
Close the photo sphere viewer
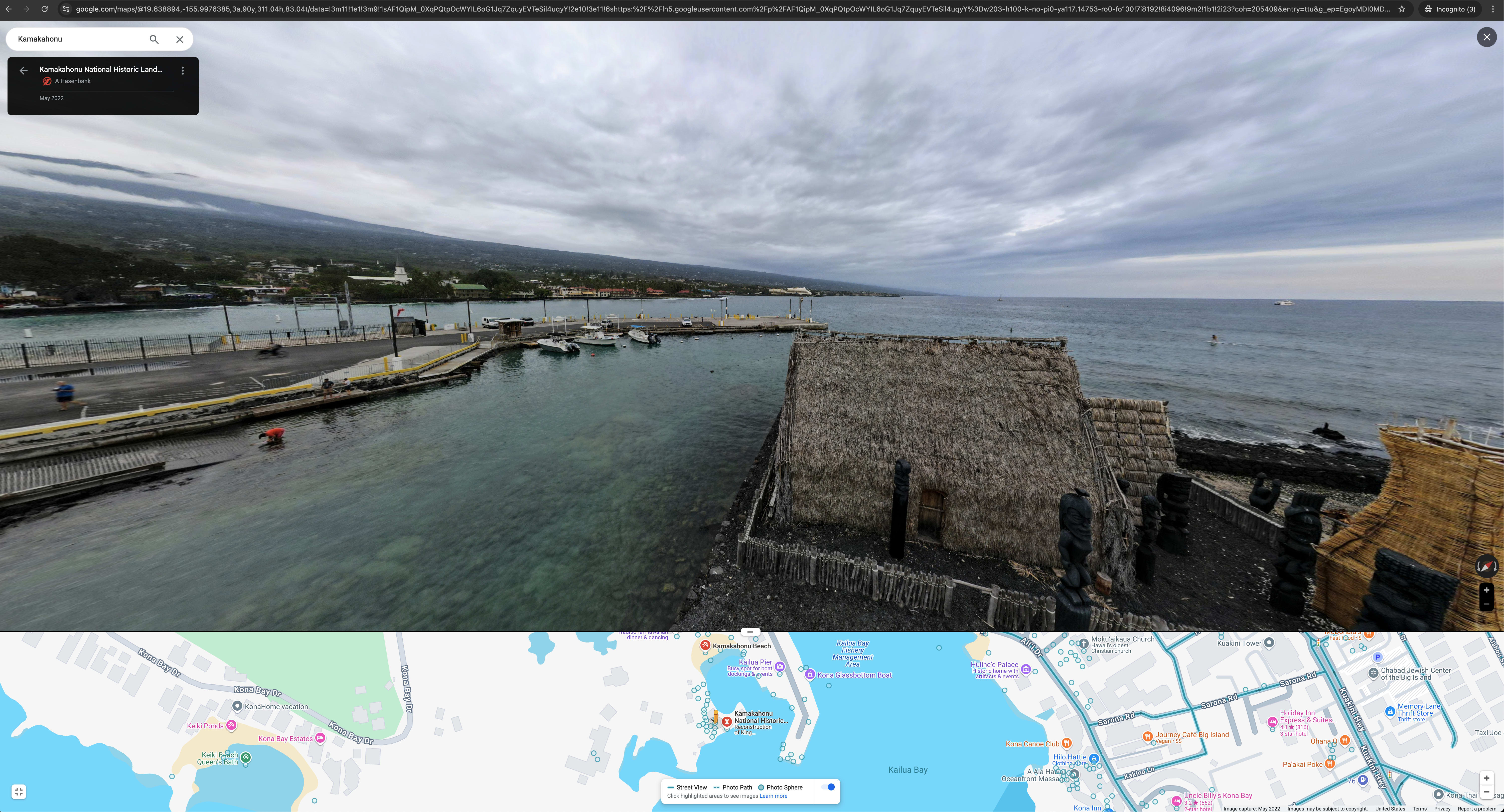tap(1486, 37)
